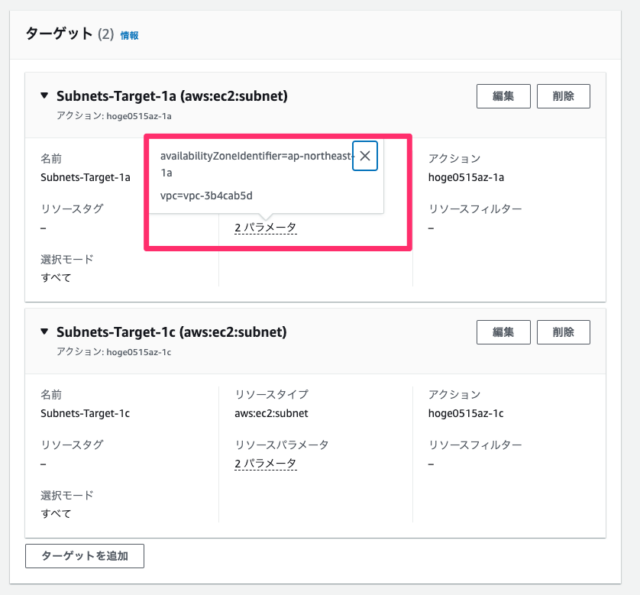The width and height of the screenshot is (640, 595).
Task: Select the Subnets-Target-1a (aws:ec2:subnet) heading
Action: point(172,96)
